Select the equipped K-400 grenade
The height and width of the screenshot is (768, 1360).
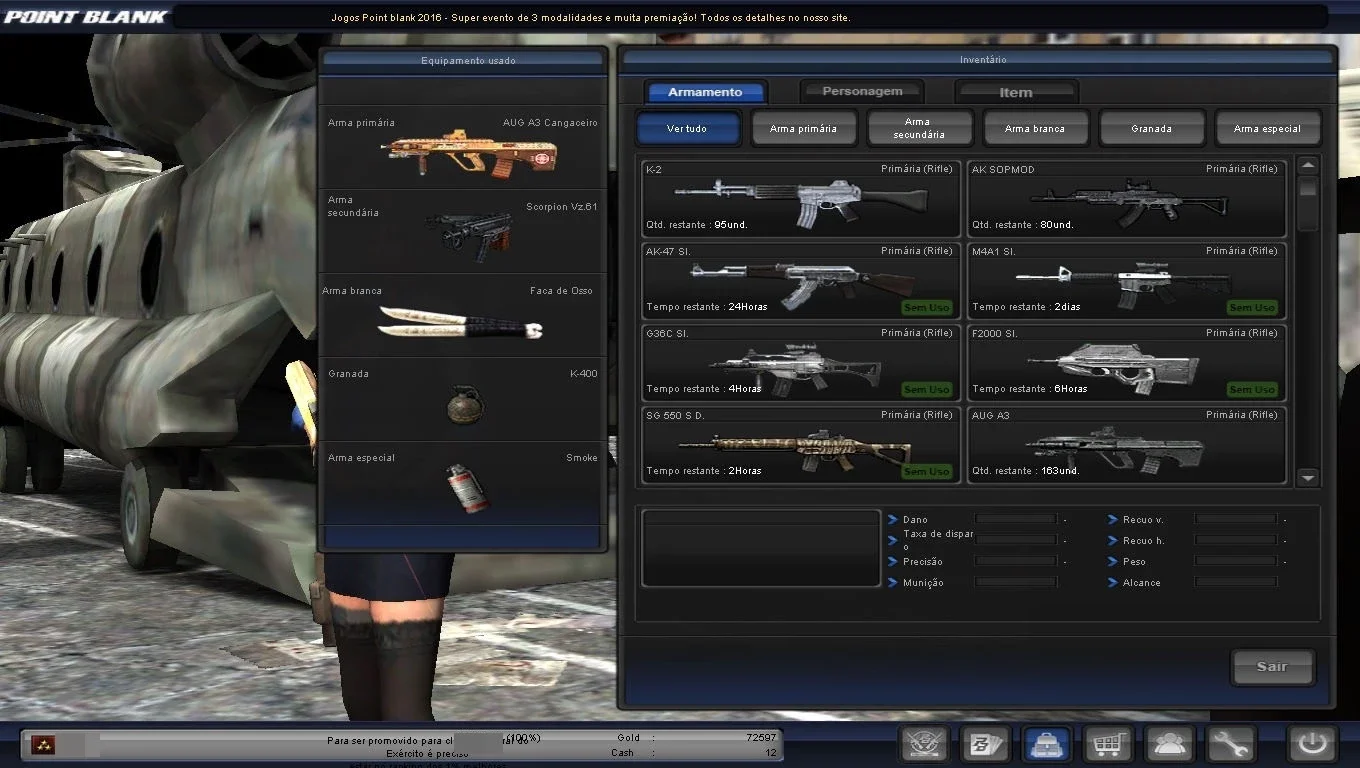462,400
